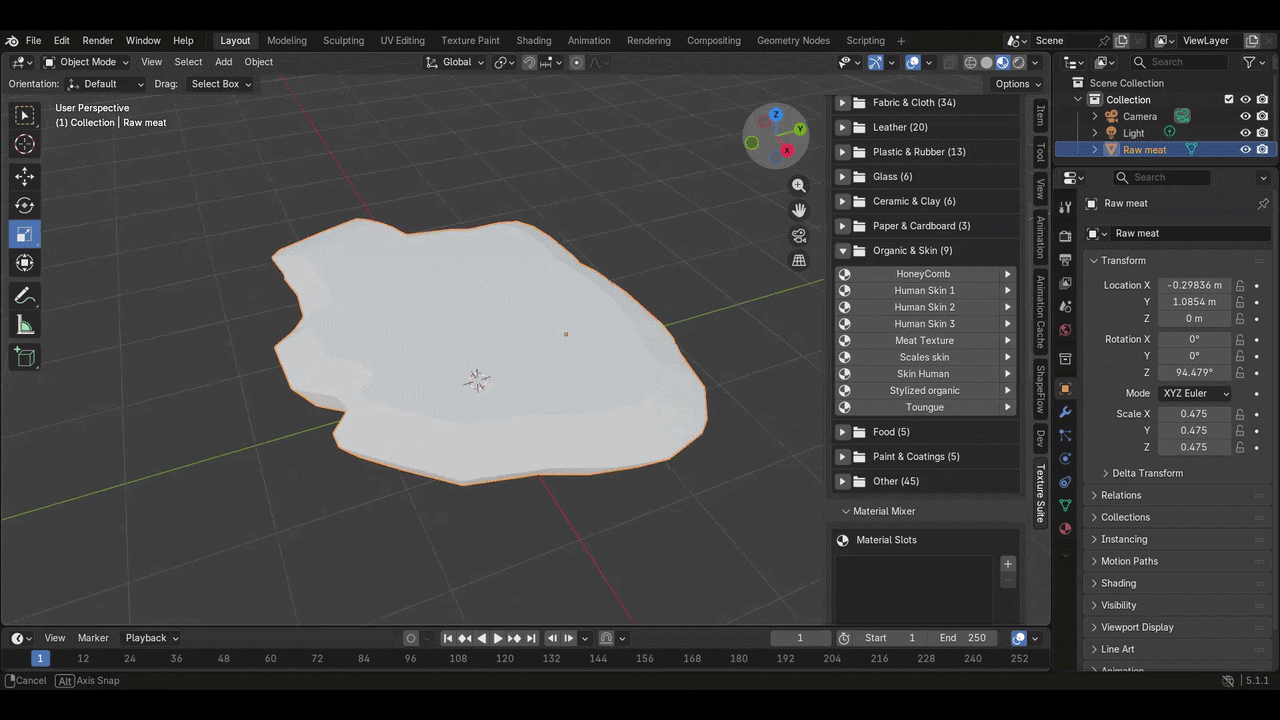Viewport: 1280px width, 720px height.
Task: Select the Measure ruler tool
Action: tap(25, 325)
